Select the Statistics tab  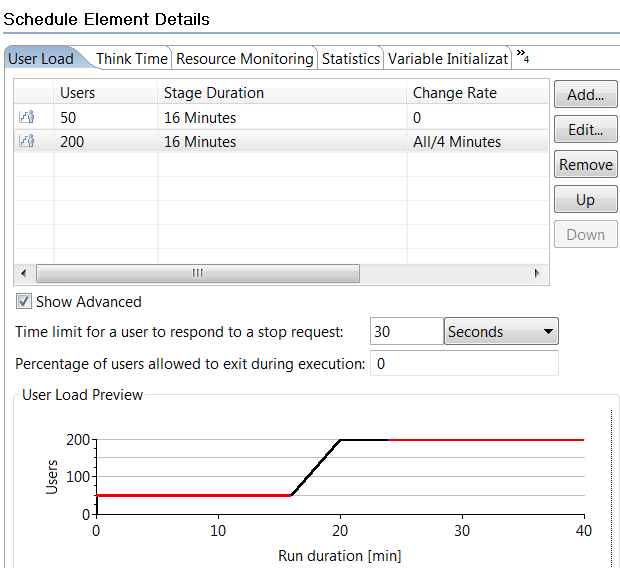351,59
